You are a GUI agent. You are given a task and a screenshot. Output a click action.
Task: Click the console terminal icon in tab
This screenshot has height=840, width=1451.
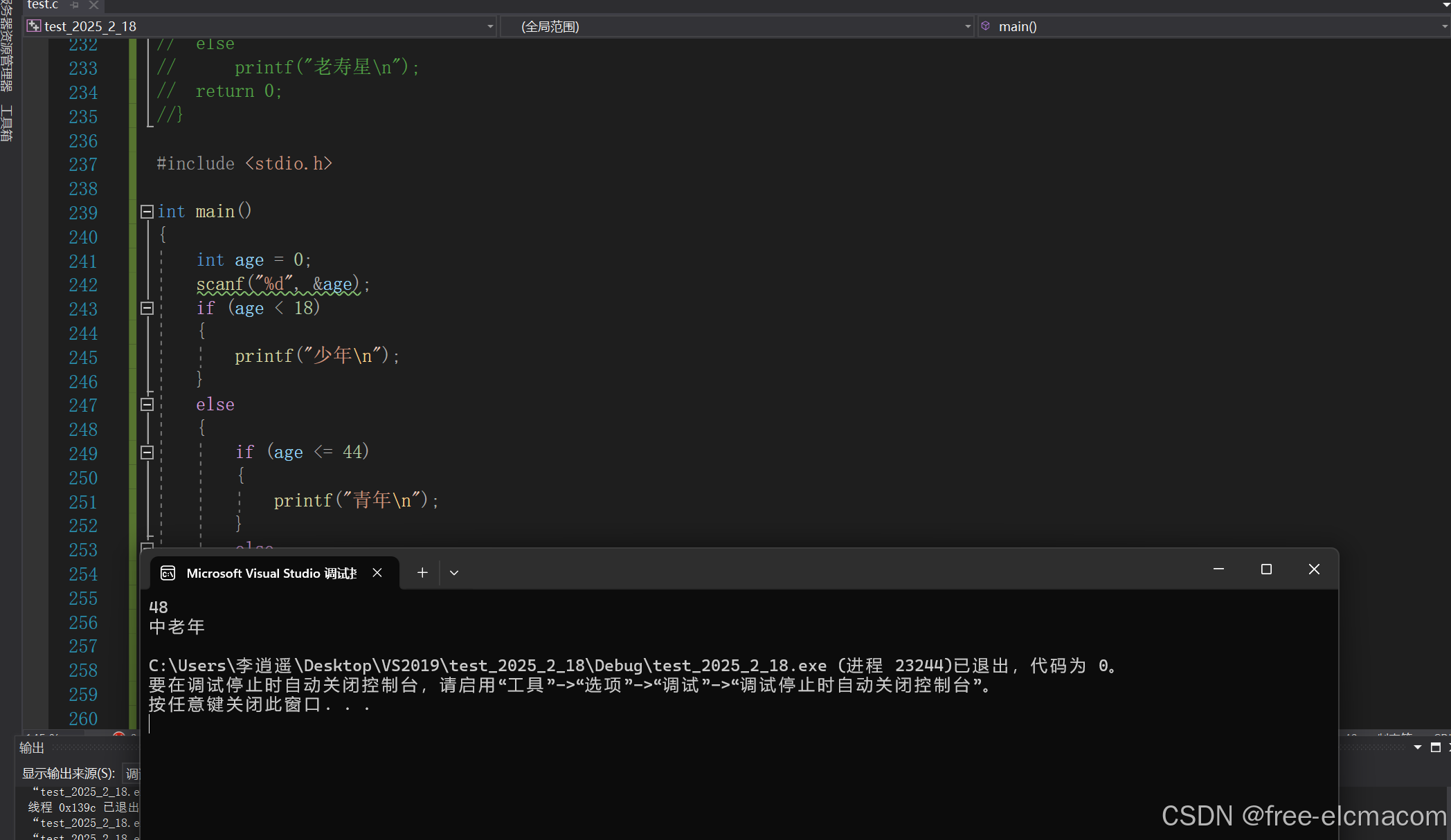point(168,573)
